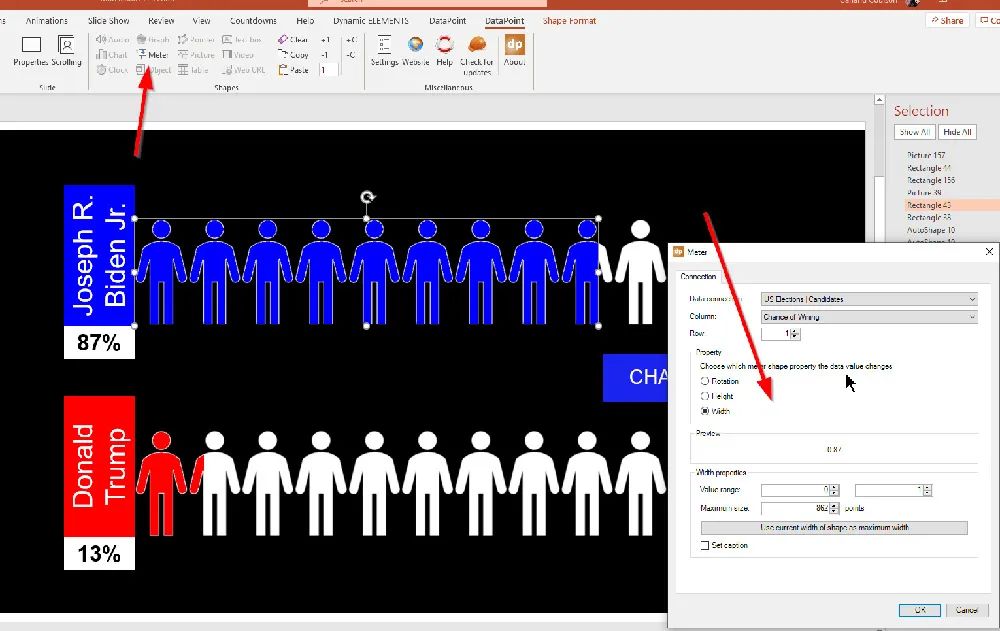Enable the Set caption checkbox
Image resolution: width=1000 pixels, height=631 pixels.
705,545
